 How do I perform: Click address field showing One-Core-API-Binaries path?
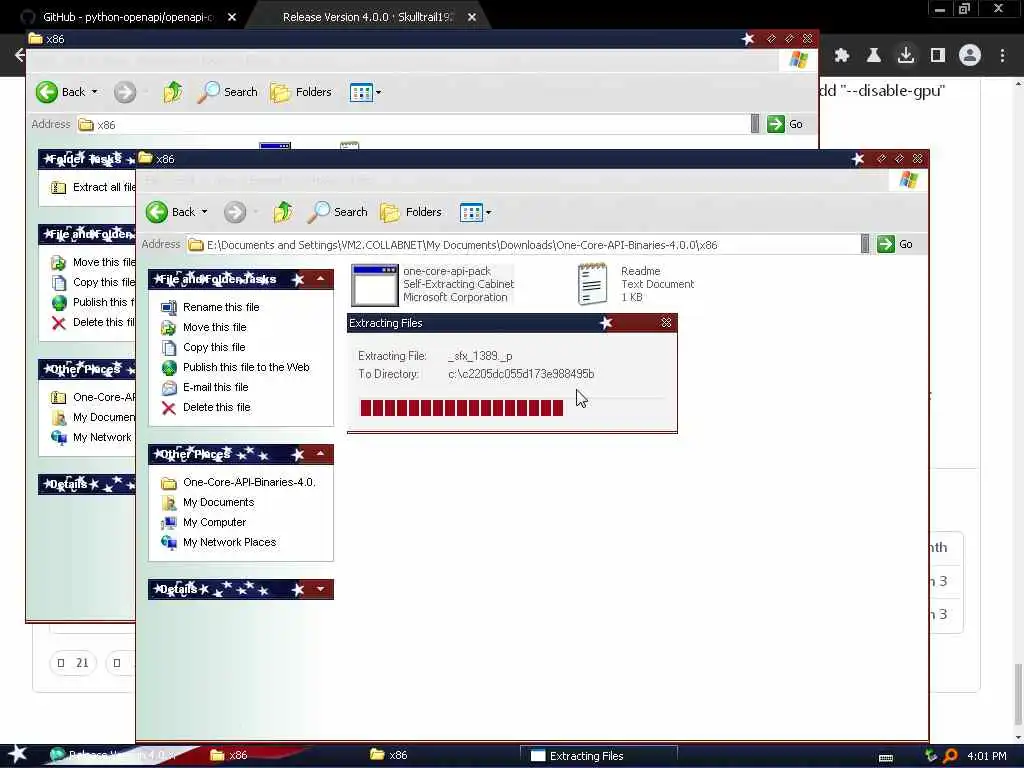click(x=522, y=245)
